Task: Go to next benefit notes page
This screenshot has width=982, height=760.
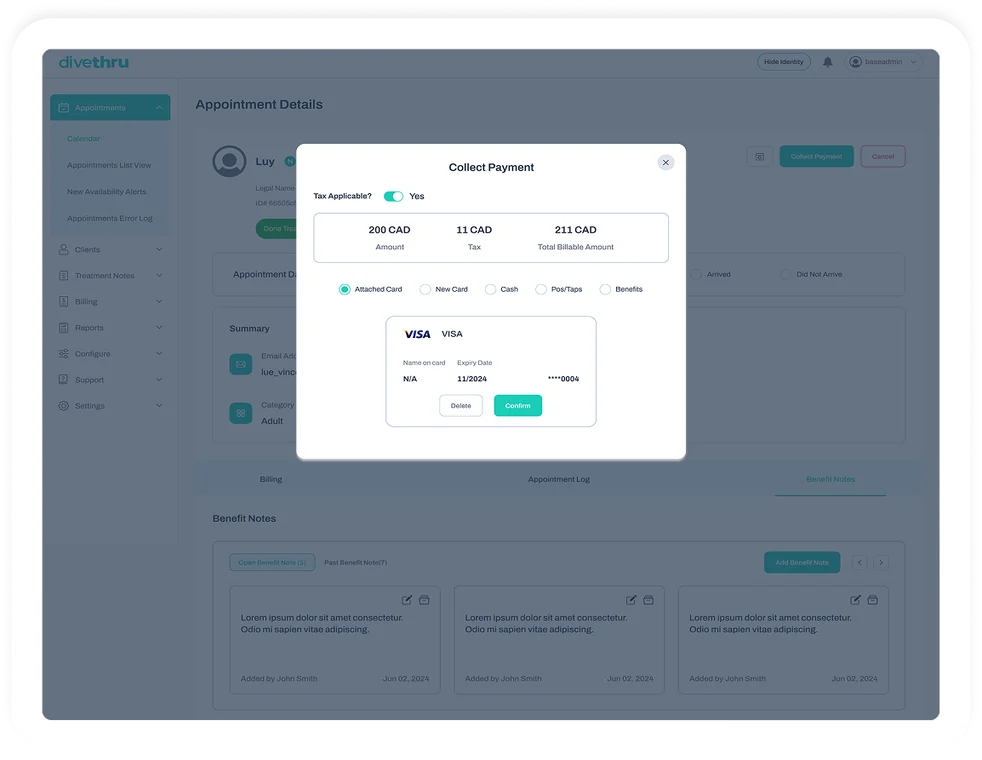Action: click(881, 563)
